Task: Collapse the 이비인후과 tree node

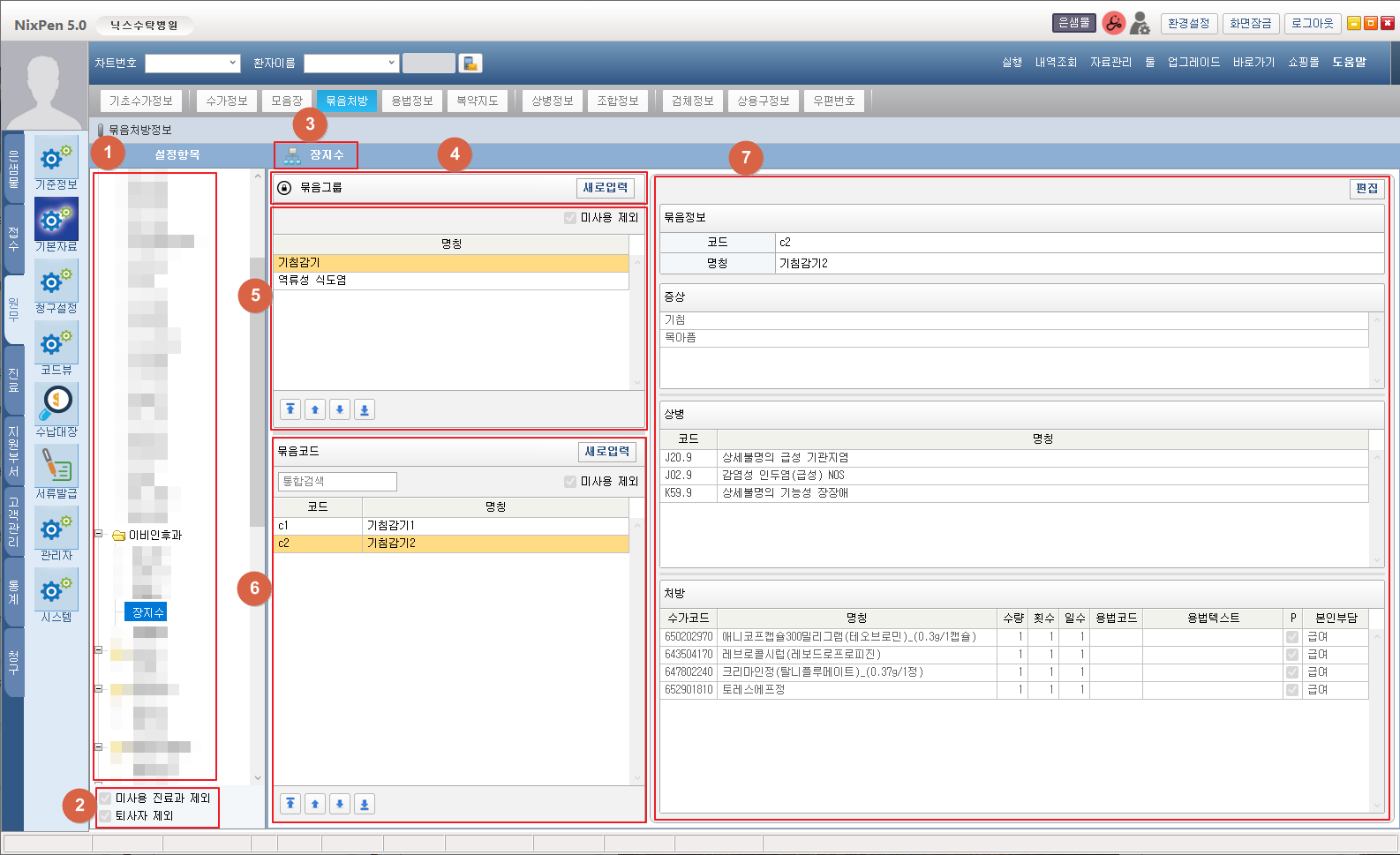Action: pos(99,534)
